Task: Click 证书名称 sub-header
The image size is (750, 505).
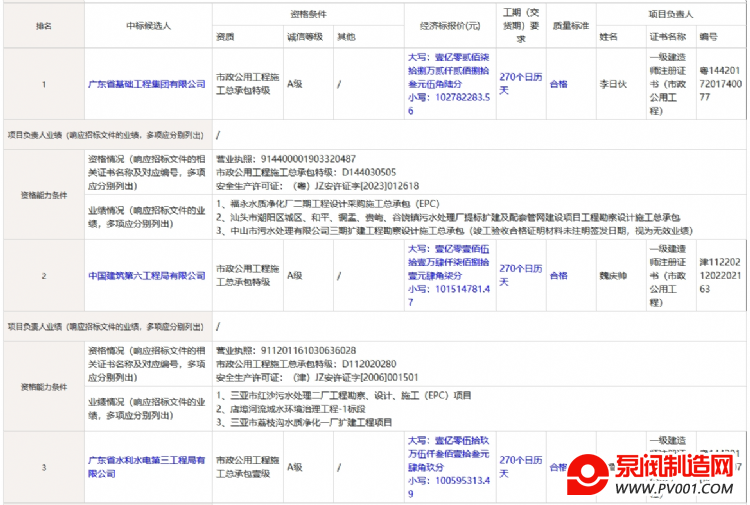Action: tap(668, 37)
